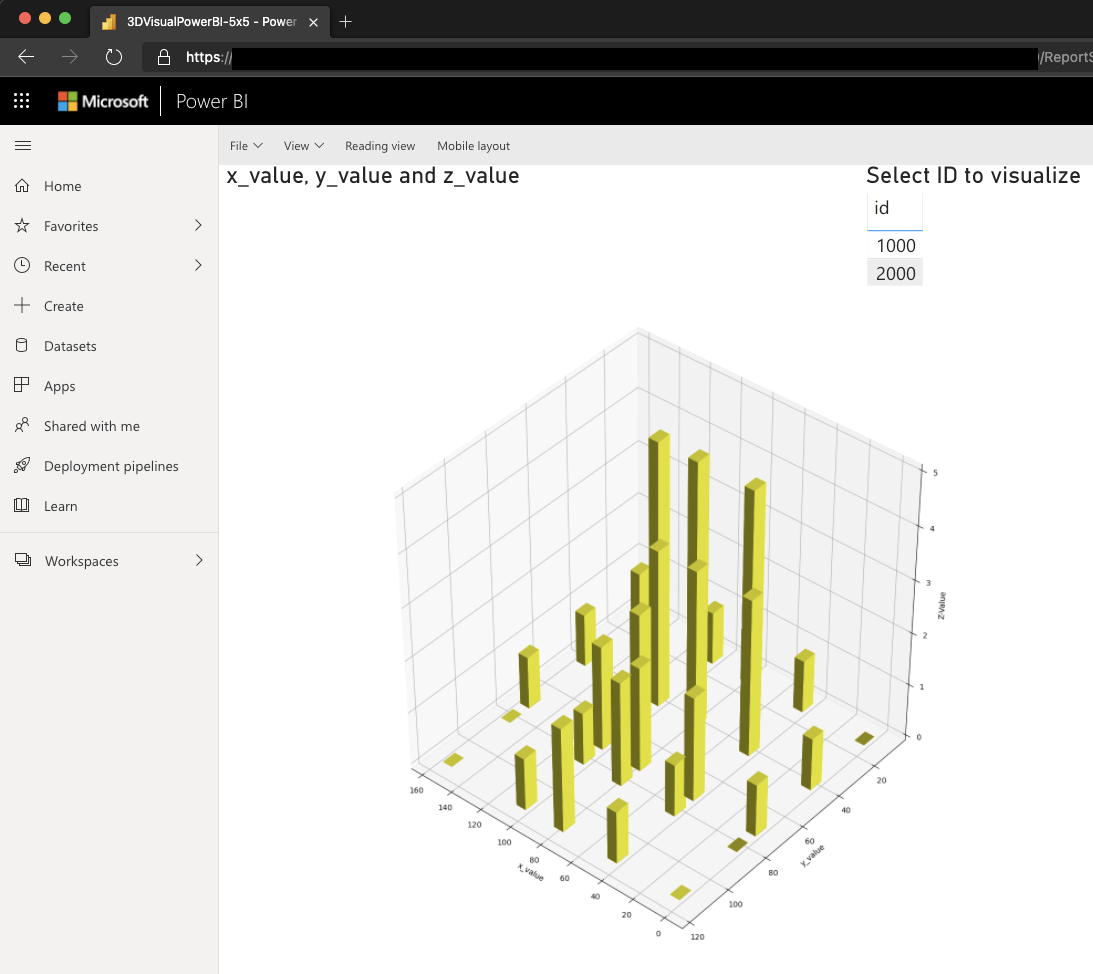Open the Apps section icon

click(22, 386)
